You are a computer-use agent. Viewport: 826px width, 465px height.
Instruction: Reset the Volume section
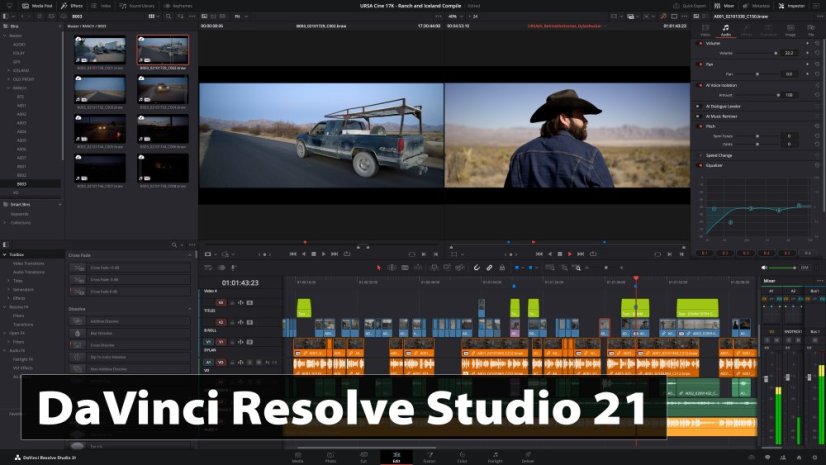(818, 43)
